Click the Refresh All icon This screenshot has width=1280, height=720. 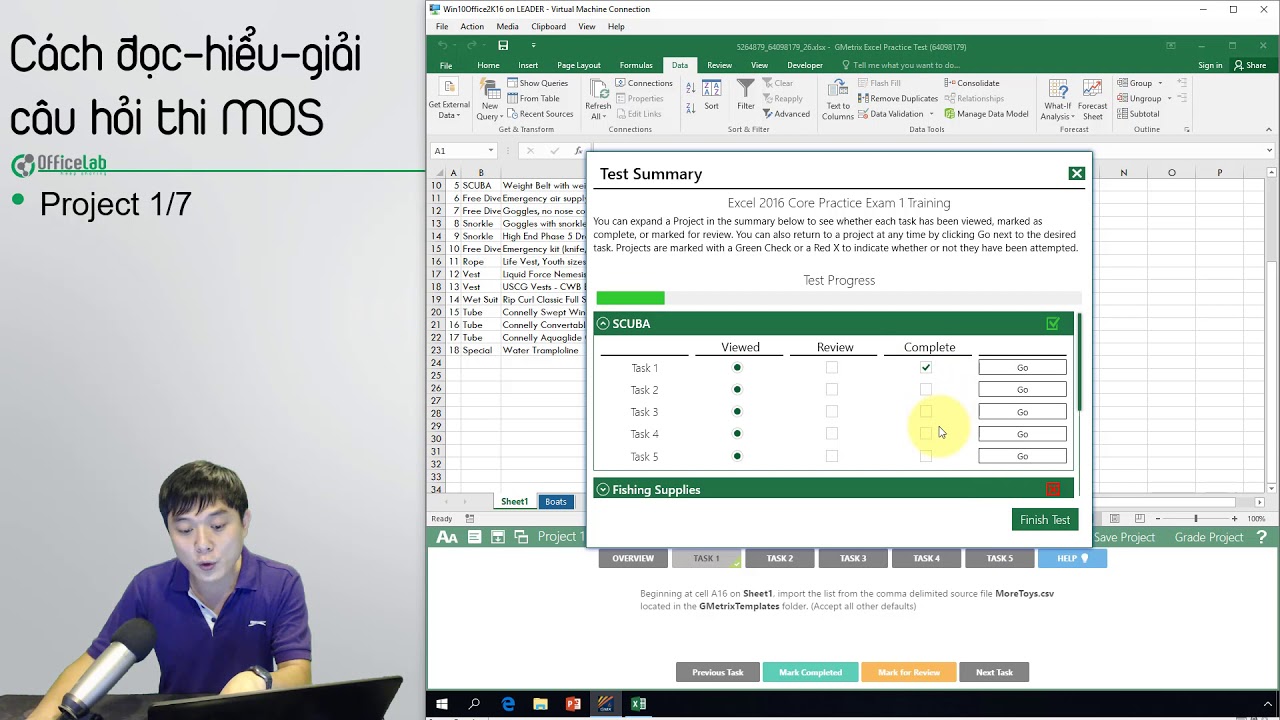coord(598,98)
